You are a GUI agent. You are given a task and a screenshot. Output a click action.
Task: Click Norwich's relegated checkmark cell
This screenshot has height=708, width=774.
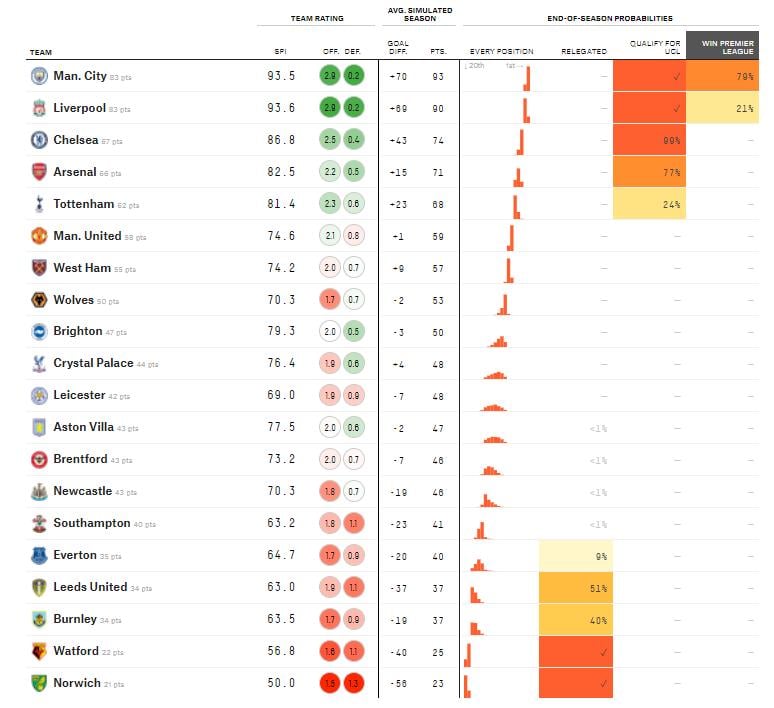(x=576, y=683)
